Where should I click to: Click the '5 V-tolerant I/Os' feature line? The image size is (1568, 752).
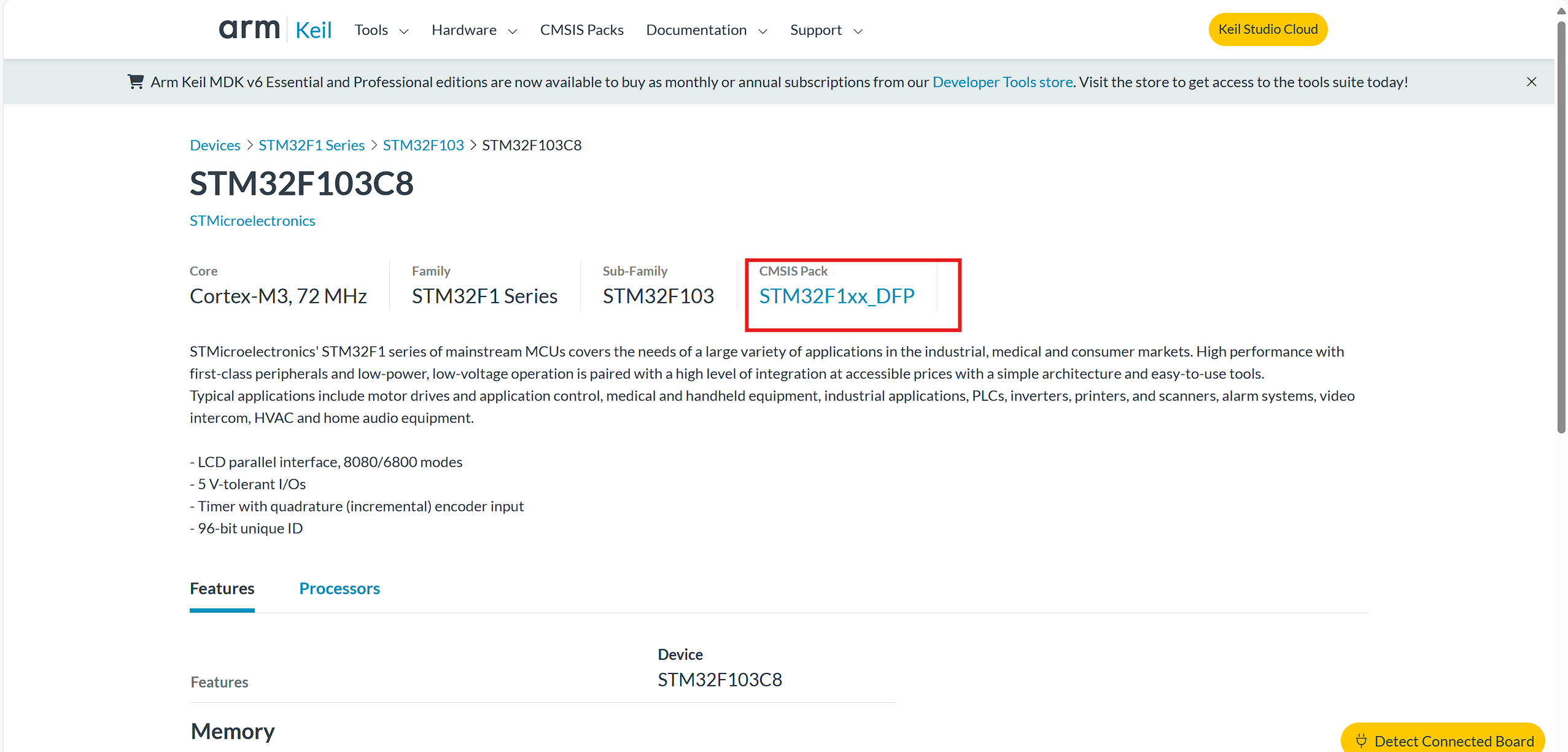tap(248, 484)
